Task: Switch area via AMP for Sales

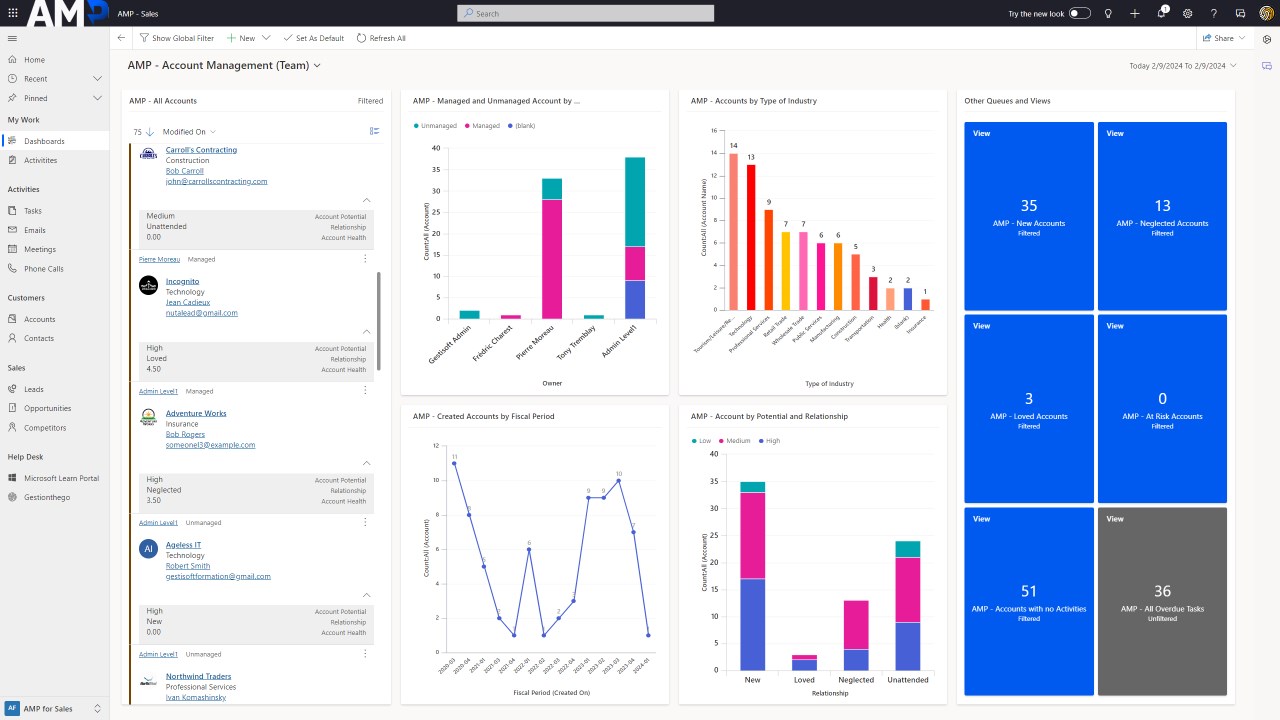Action: point(54,708)
